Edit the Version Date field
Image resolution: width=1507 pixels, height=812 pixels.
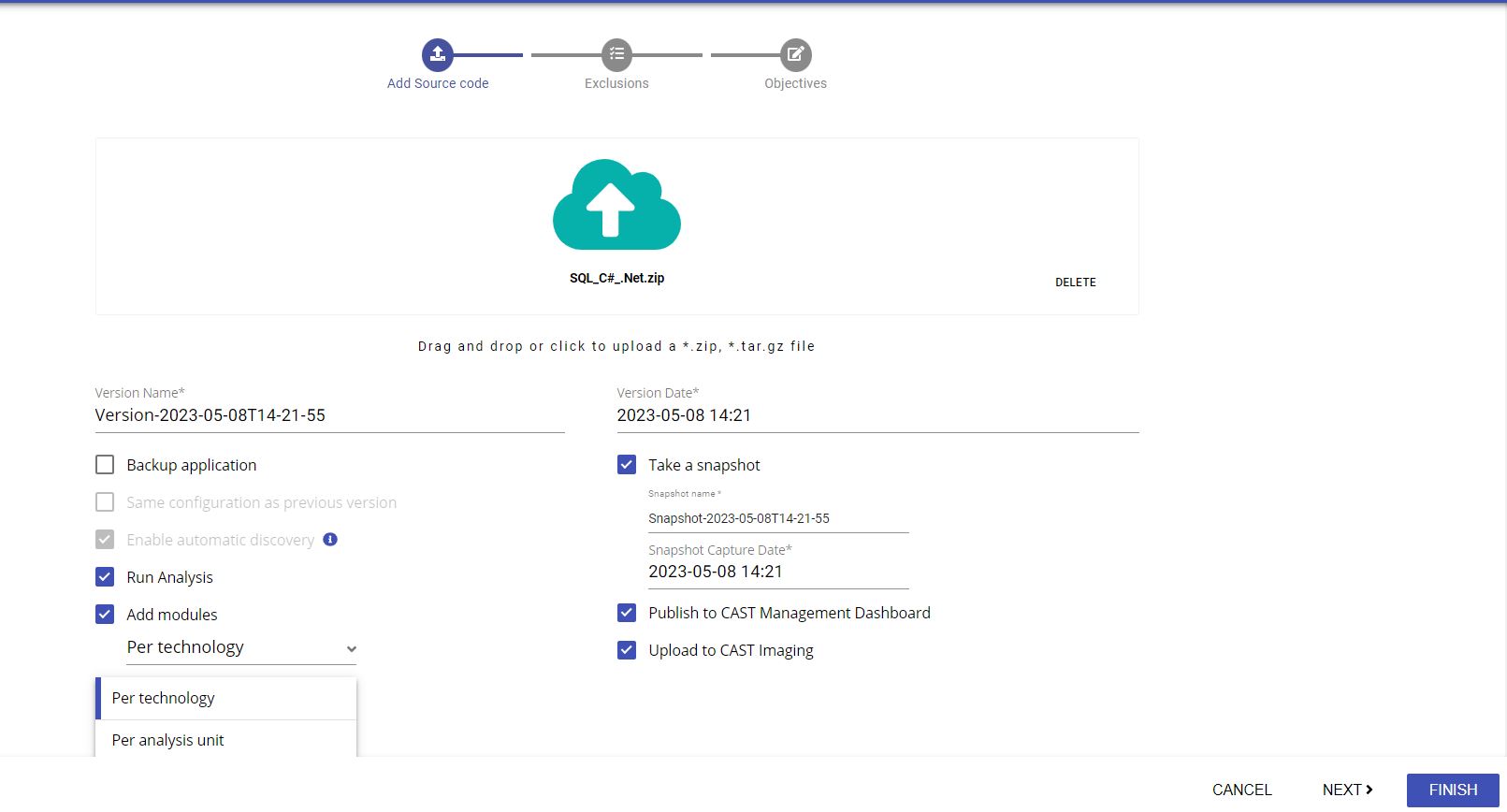click(x=877, y=415)
